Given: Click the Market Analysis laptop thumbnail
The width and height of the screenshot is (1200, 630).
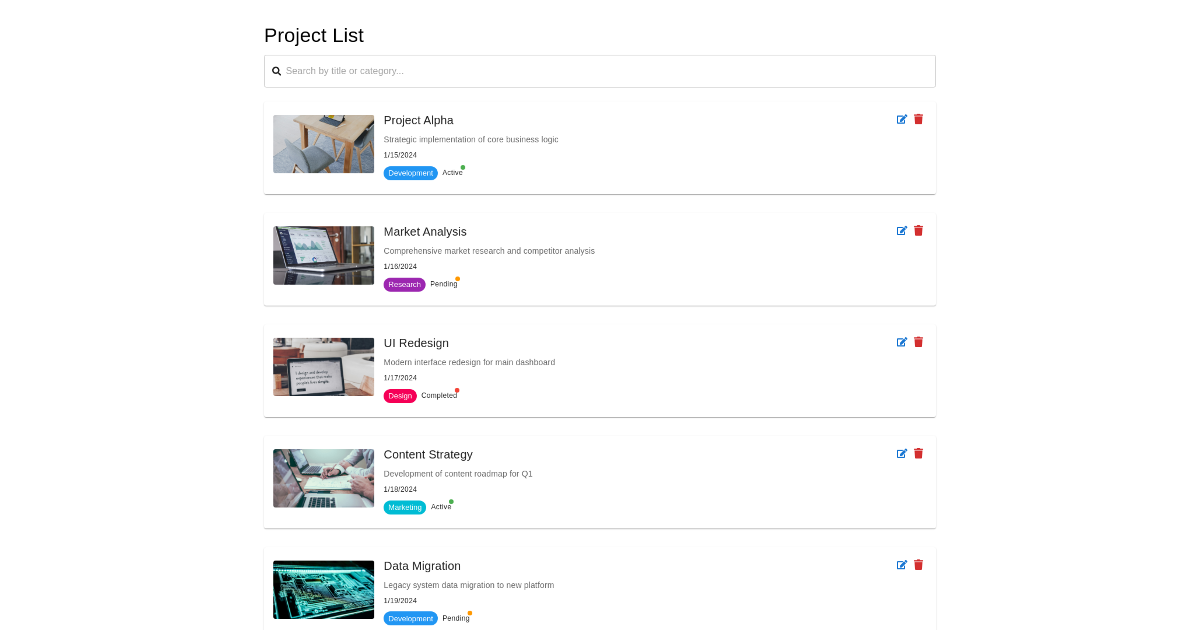Looking at the screenshot, I should (323, 255).
